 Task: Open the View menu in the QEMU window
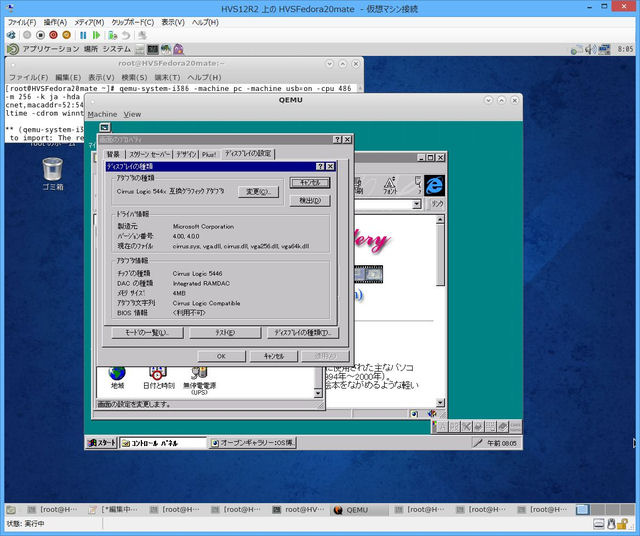[x=132, y=114]
